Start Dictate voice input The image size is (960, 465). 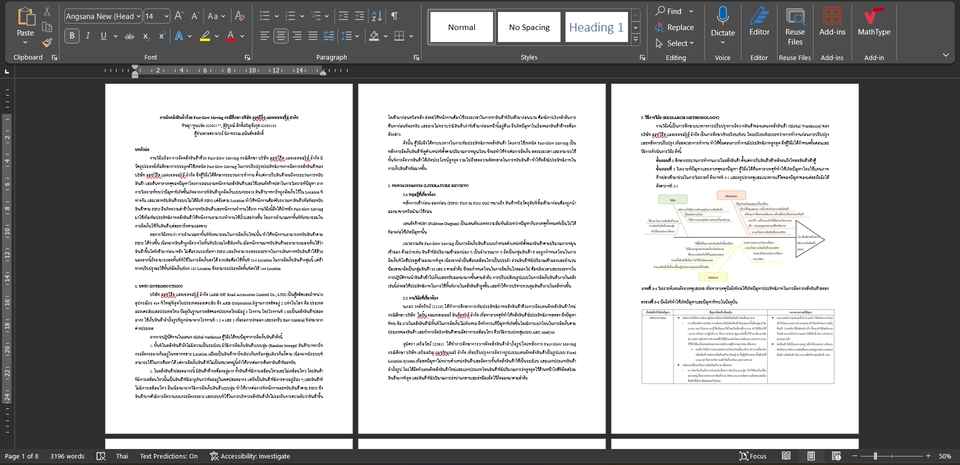coord(722,22)
